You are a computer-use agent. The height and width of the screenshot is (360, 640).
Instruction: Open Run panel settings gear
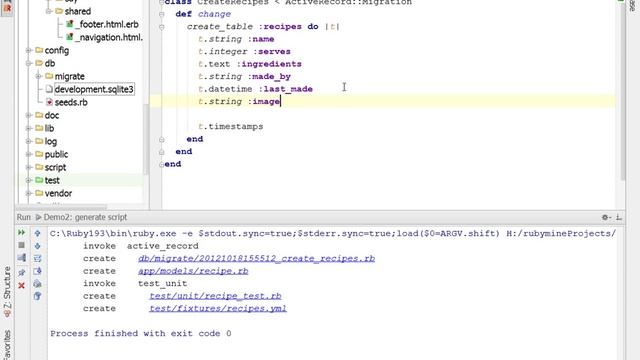[x=606, y=218]
